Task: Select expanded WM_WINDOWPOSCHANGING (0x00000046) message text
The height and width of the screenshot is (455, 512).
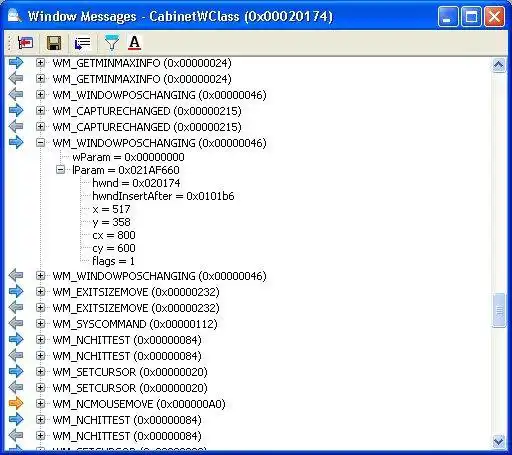Action: click(x=160, y=143)
